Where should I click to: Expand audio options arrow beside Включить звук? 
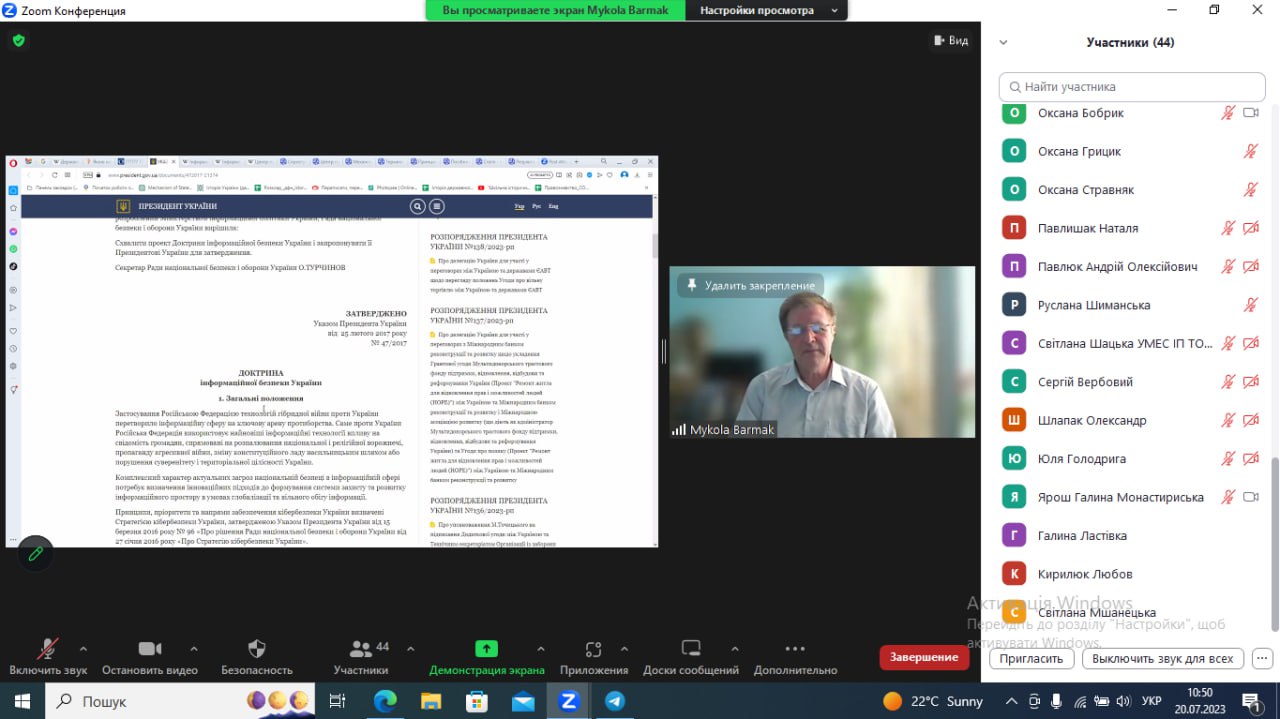[83, 648]
